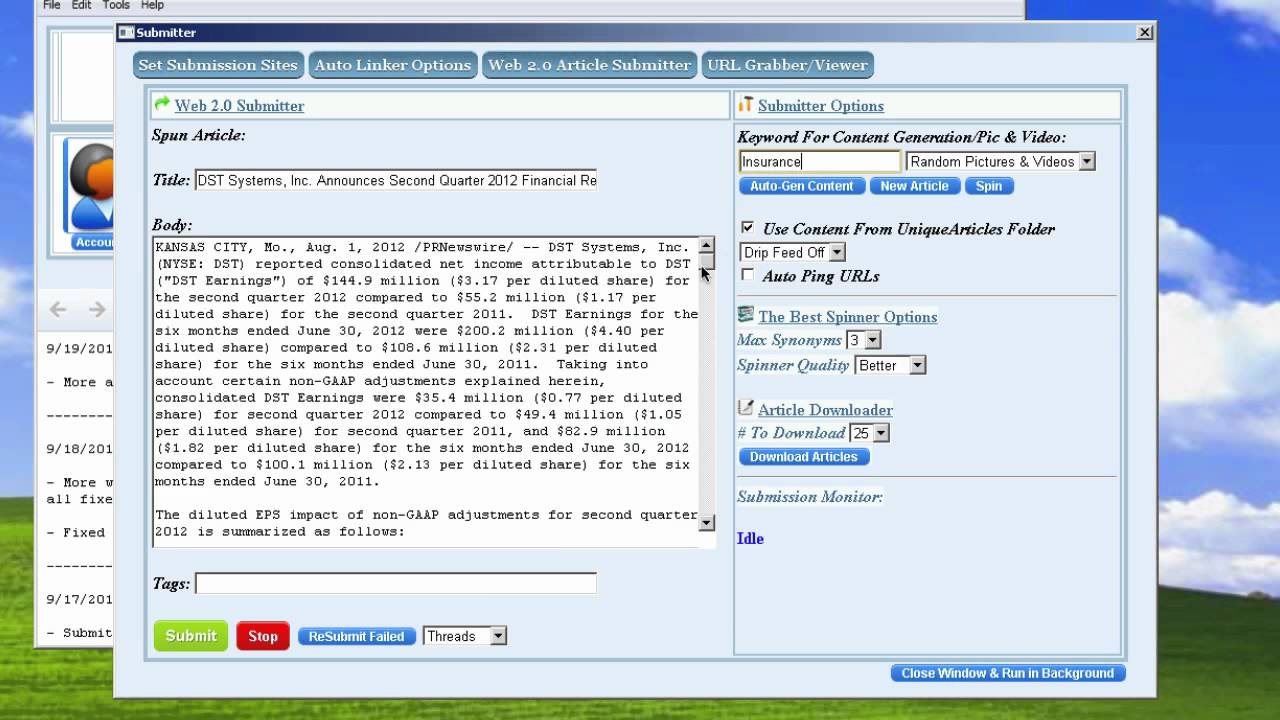Viewport: 1280px width, 720px height.
Task: Click the ReSubmit Failed button
Action: point(356,636)
